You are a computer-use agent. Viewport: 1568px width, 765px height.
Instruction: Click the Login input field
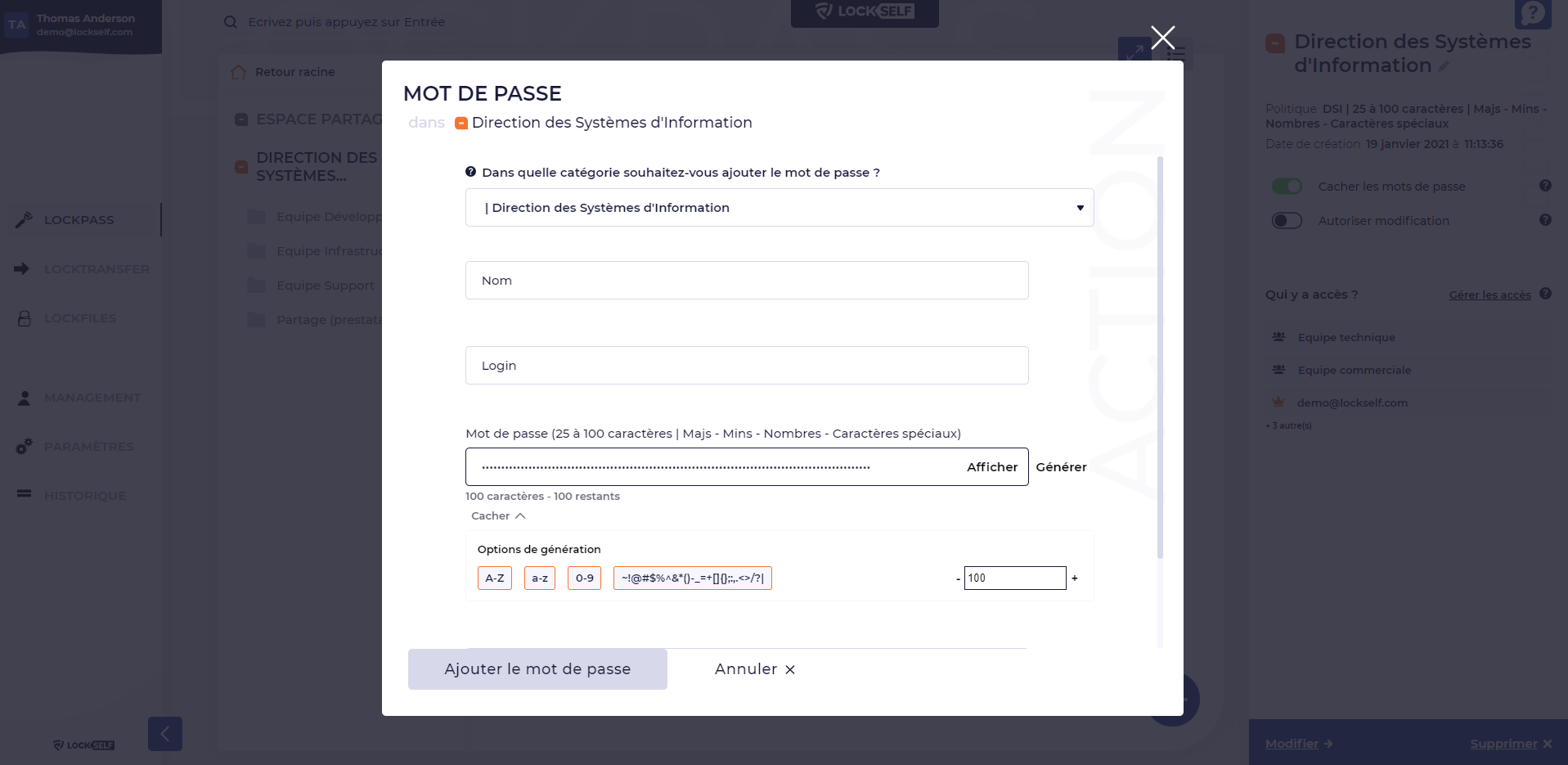click(747, 366)
